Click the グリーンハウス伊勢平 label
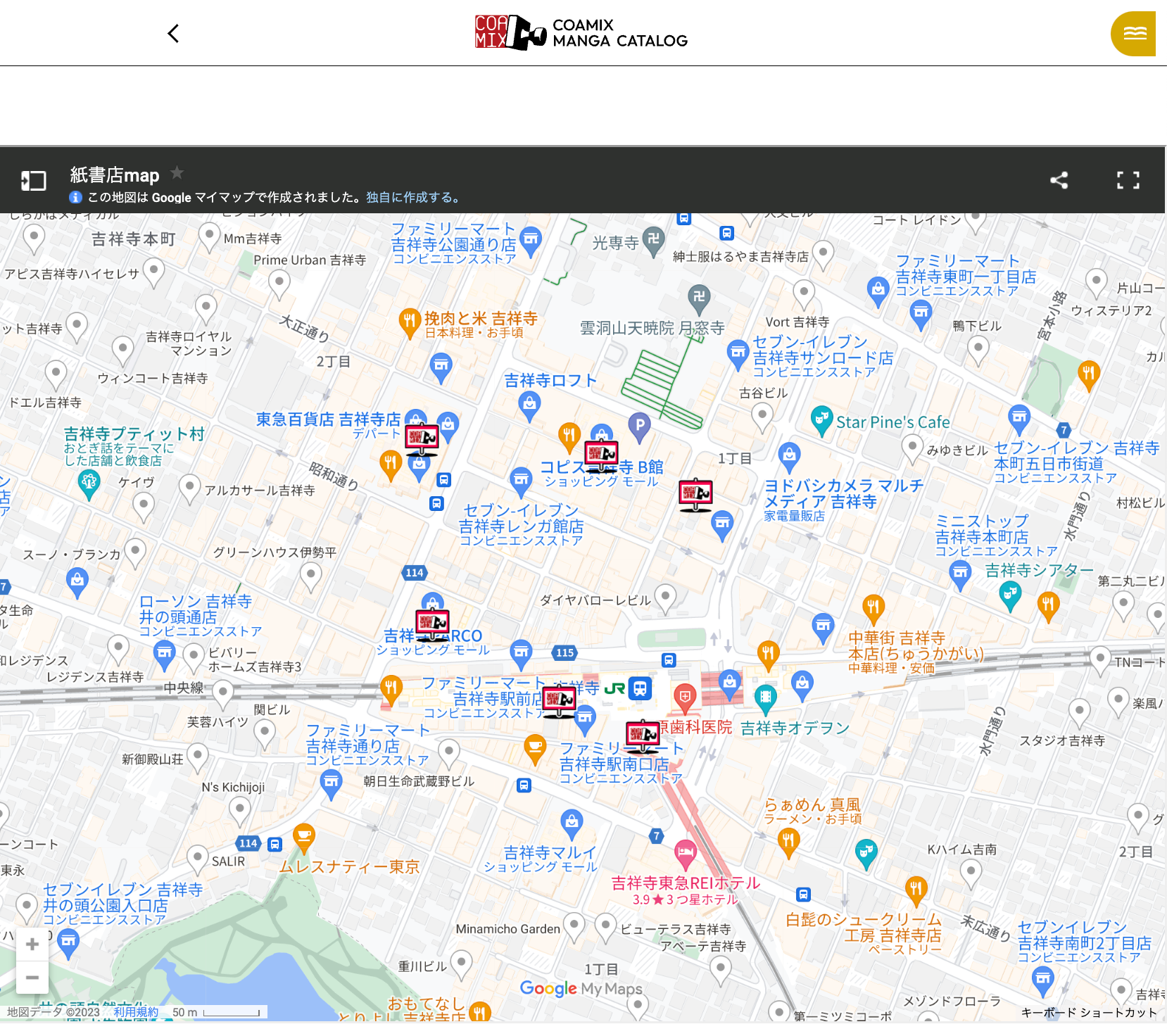This screenshot has width=1167, height=1036. 275,552
